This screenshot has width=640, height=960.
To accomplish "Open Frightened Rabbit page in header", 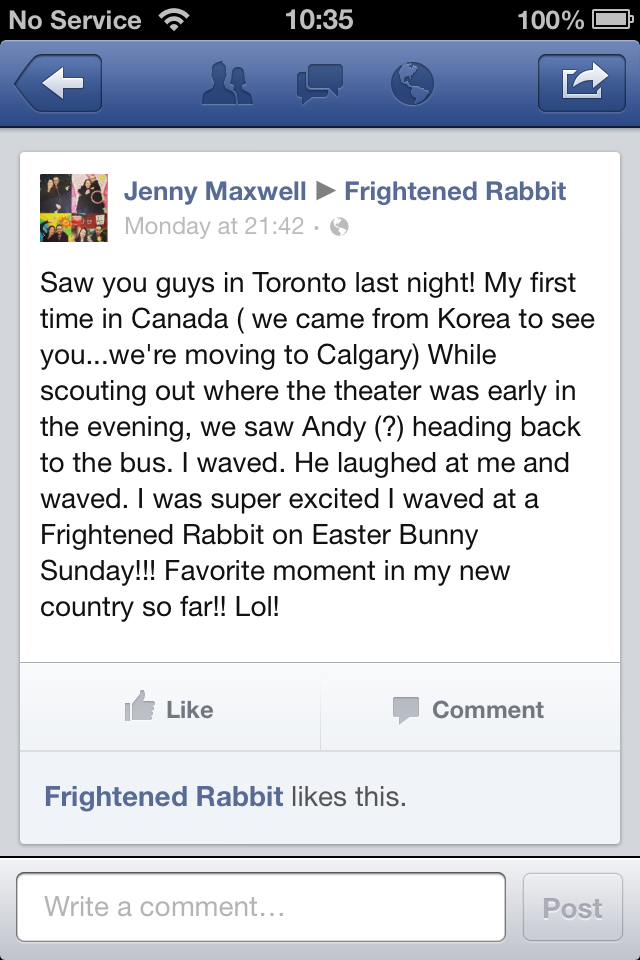I will coord(455,192).
